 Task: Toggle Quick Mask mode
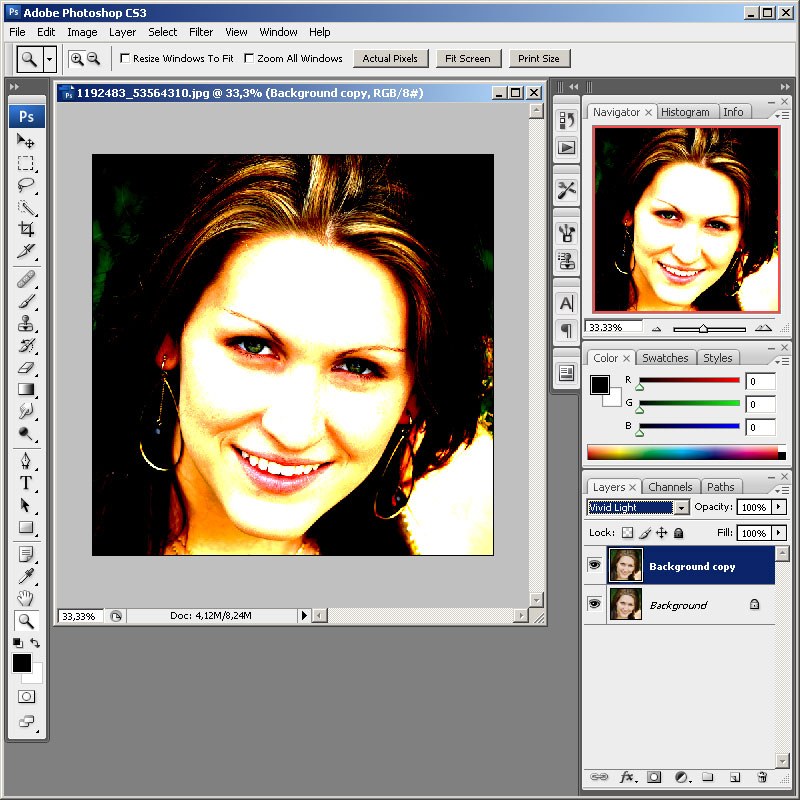coord(26,696)
